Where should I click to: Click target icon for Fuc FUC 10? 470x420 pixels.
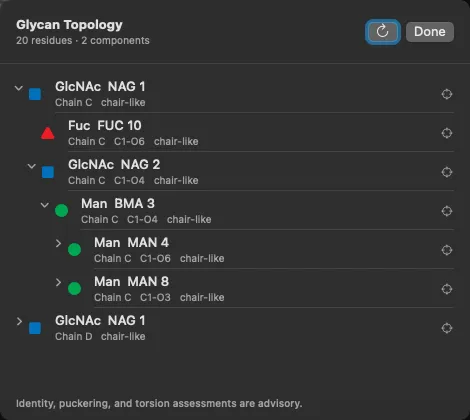(x=447, y=133)
